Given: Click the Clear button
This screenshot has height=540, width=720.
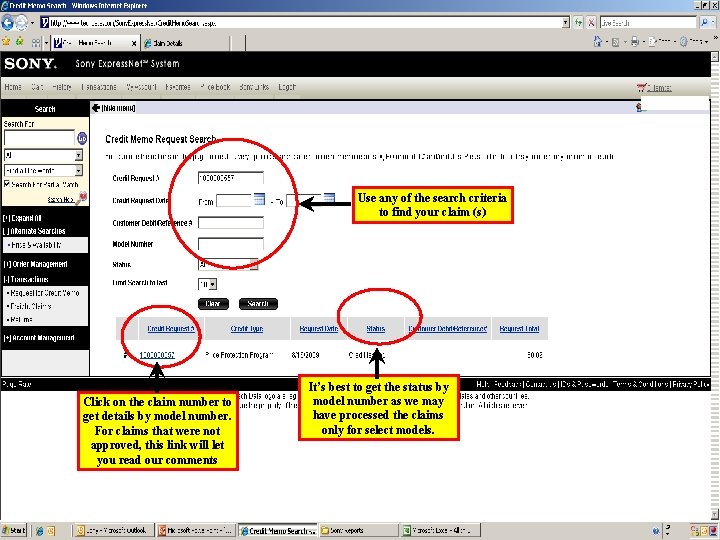Looking at the screenshot, I should [213, 304].
